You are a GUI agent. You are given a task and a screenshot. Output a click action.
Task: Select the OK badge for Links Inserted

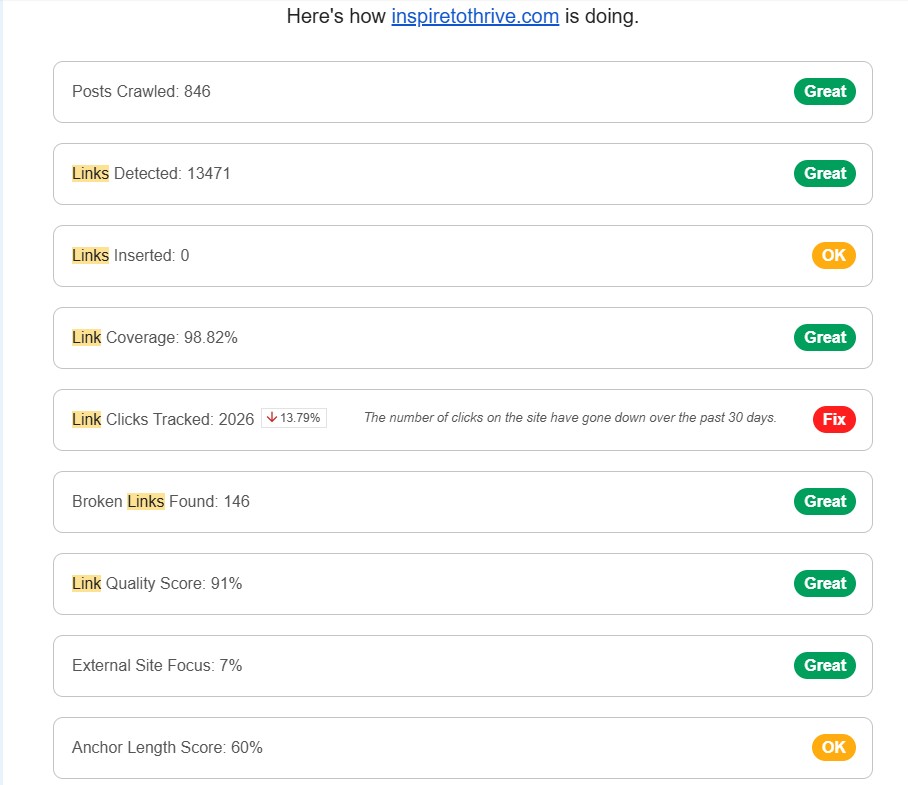tap(832, 255)
